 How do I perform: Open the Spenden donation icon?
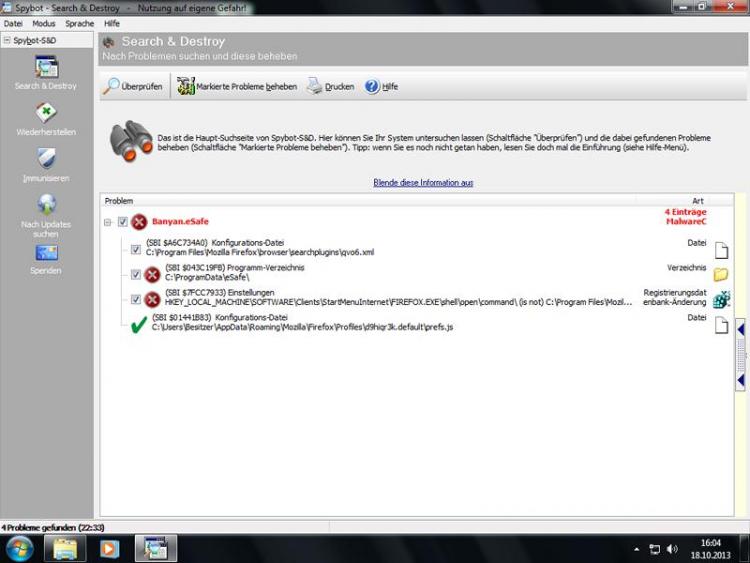point(46,253)
